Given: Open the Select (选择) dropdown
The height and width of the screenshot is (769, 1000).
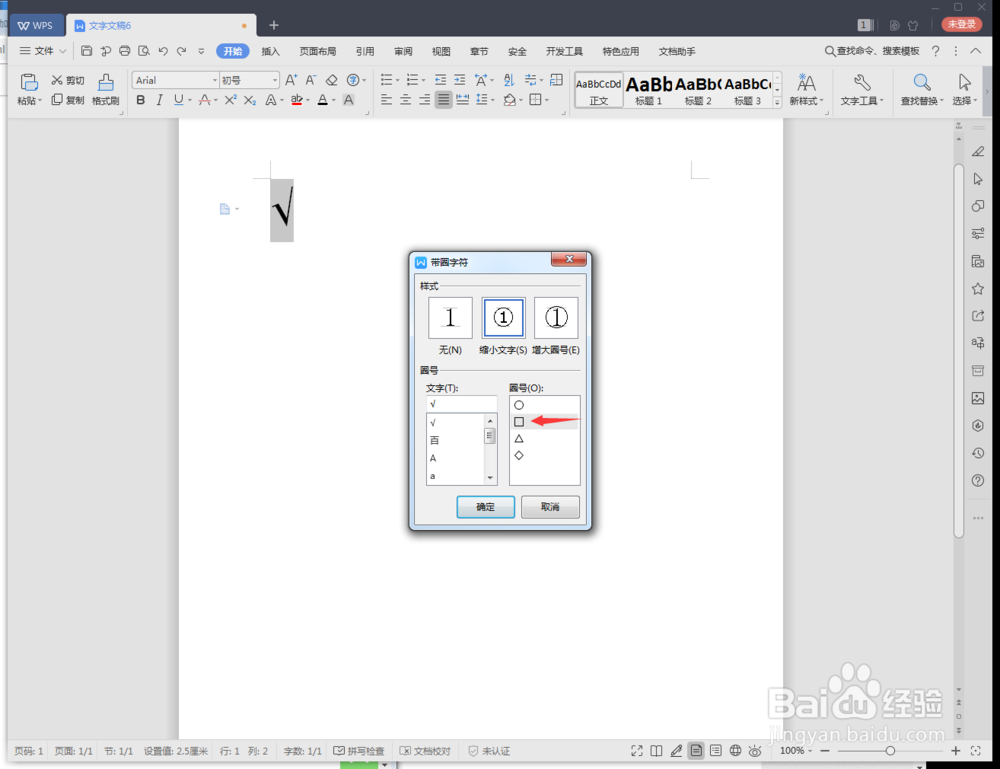Looking at the screenshot, I should [x=964, y=89].
